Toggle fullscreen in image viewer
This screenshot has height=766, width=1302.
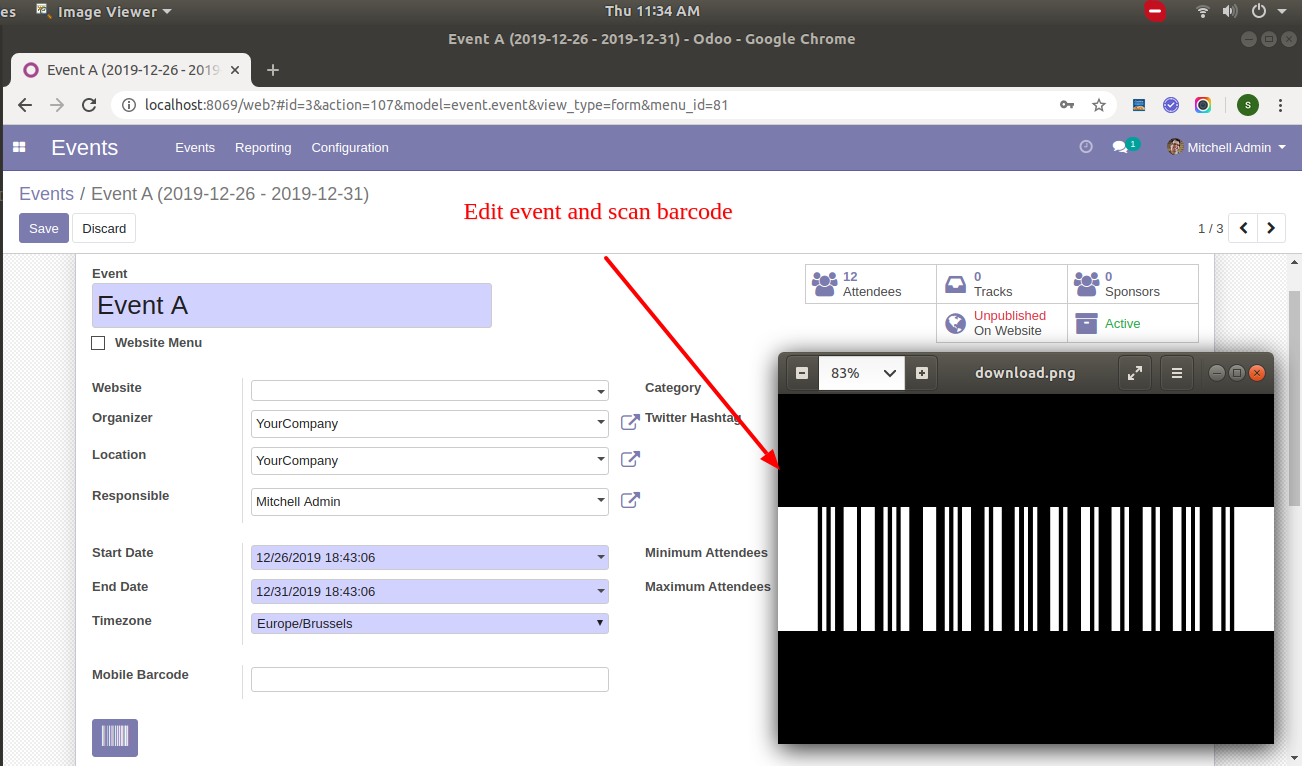[1135, 373]
